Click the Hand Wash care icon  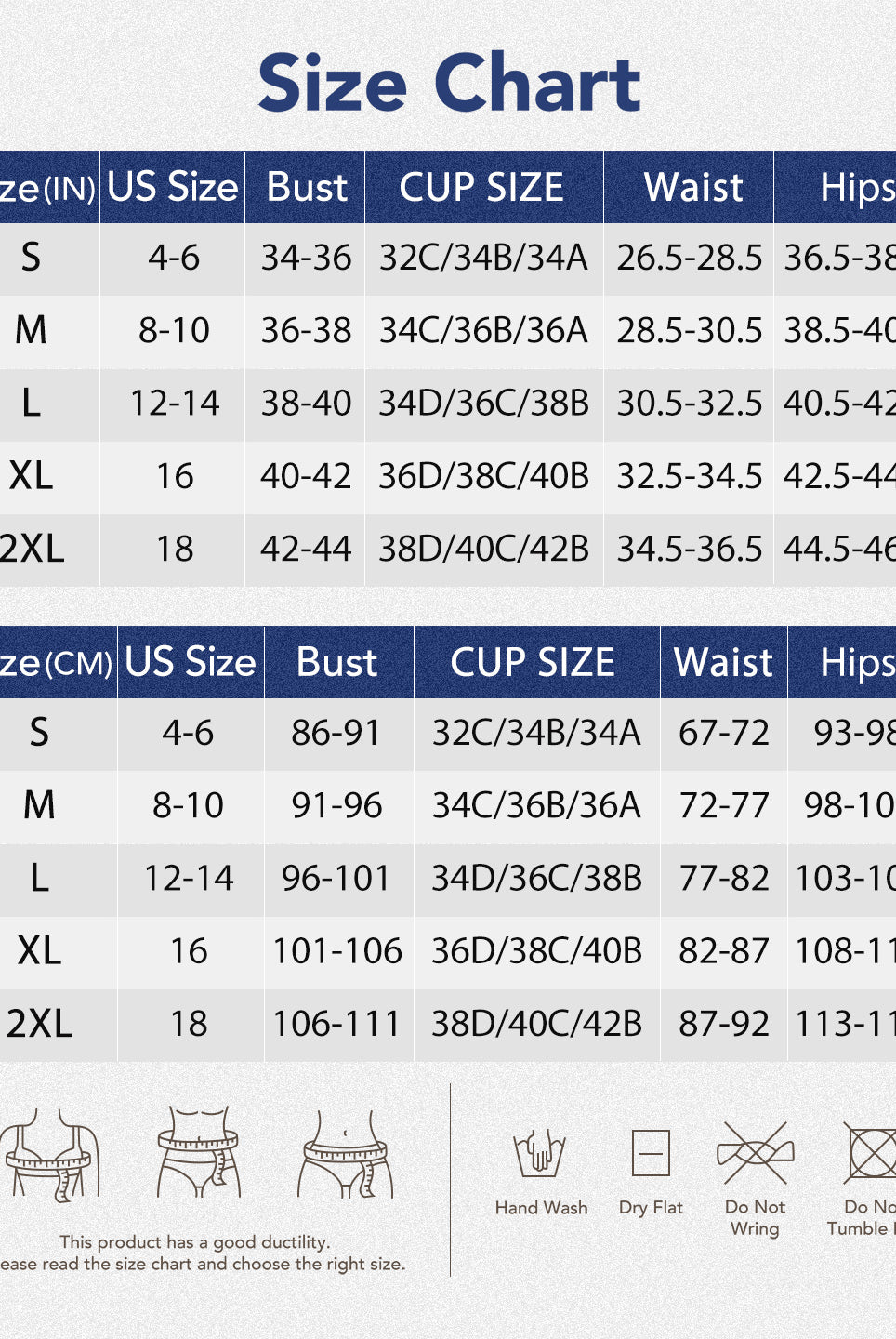[x=540, y=1153]
